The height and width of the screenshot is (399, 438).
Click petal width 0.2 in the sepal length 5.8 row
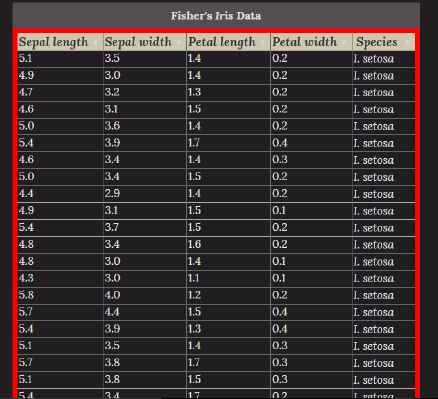click(311, 295)
